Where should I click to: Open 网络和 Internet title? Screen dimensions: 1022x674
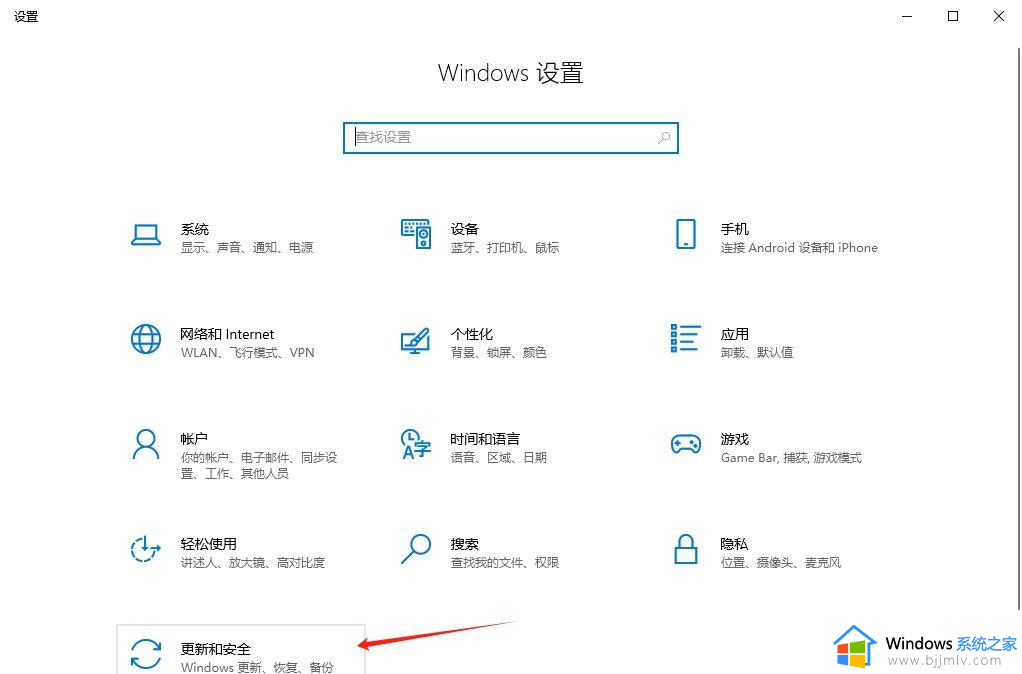(x=227, y=334)
